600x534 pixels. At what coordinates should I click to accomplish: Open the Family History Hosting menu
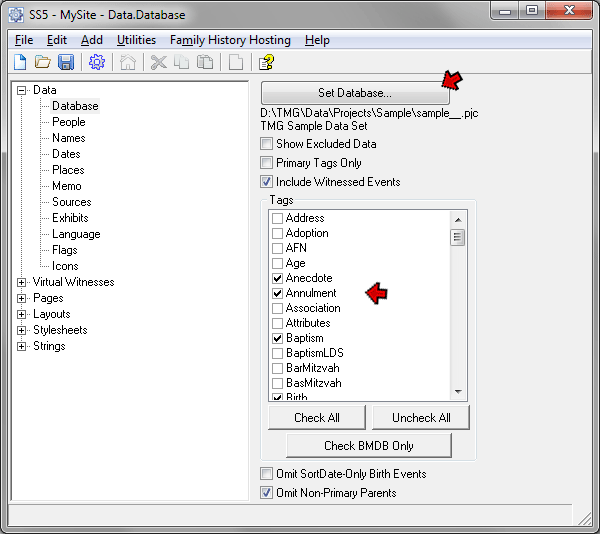coord(230,40)
